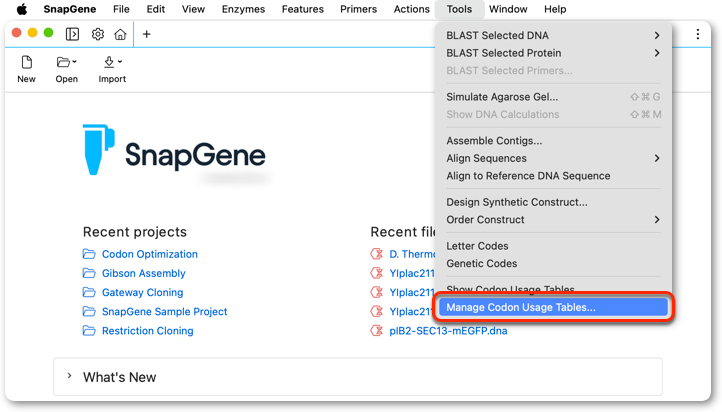Open Letter Codes

click(553, 246)
